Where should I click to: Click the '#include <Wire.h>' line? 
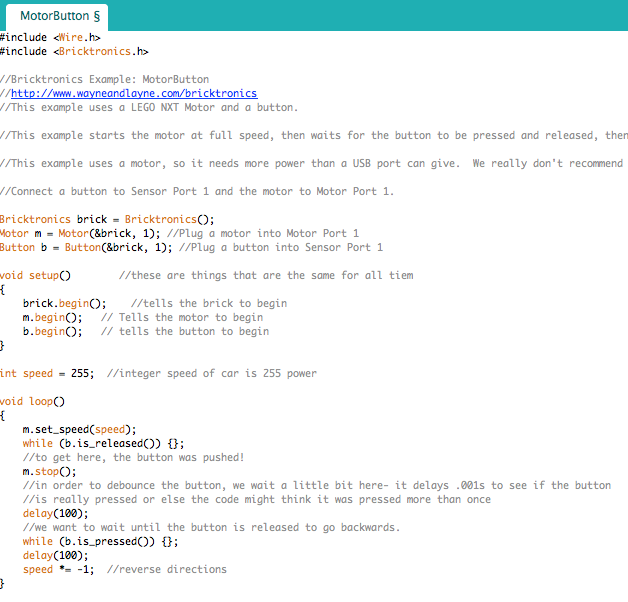50,37
